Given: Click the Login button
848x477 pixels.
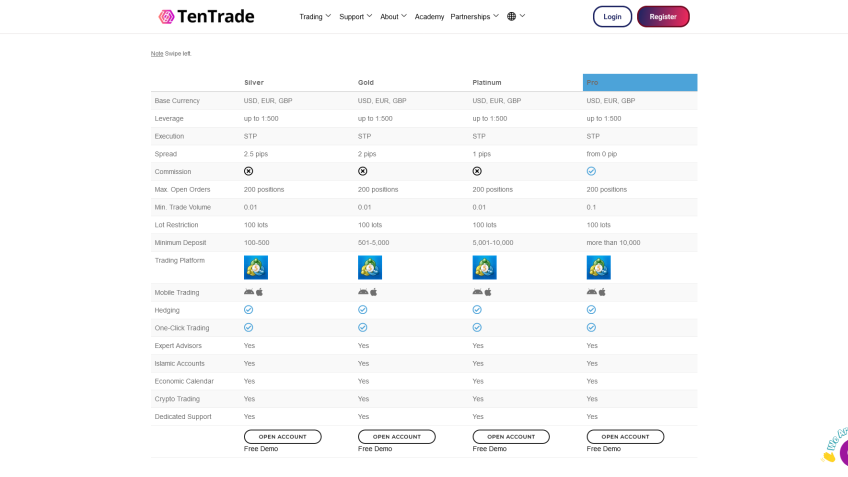Looking at the screenshot, I should (612, 16).
